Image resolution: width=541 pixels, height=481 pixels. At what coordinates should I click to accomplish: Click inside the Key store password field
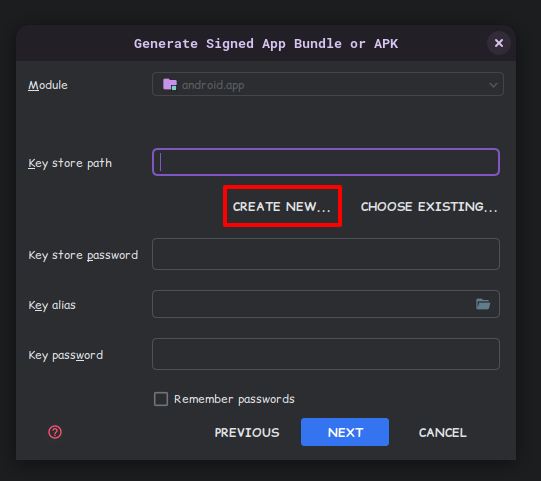(x=326, y=254)
